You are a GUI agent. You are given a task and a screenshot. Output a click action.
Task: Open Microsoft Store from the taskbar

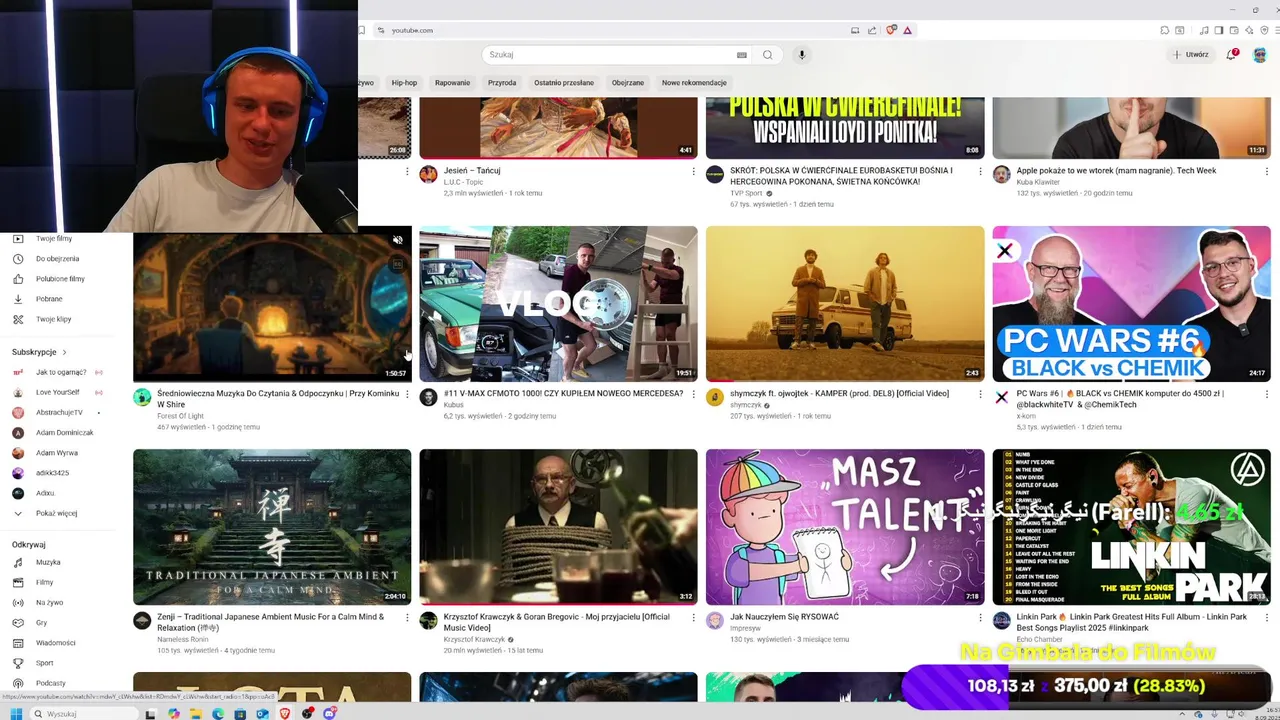pyautogui.click(x=240, y=714)
